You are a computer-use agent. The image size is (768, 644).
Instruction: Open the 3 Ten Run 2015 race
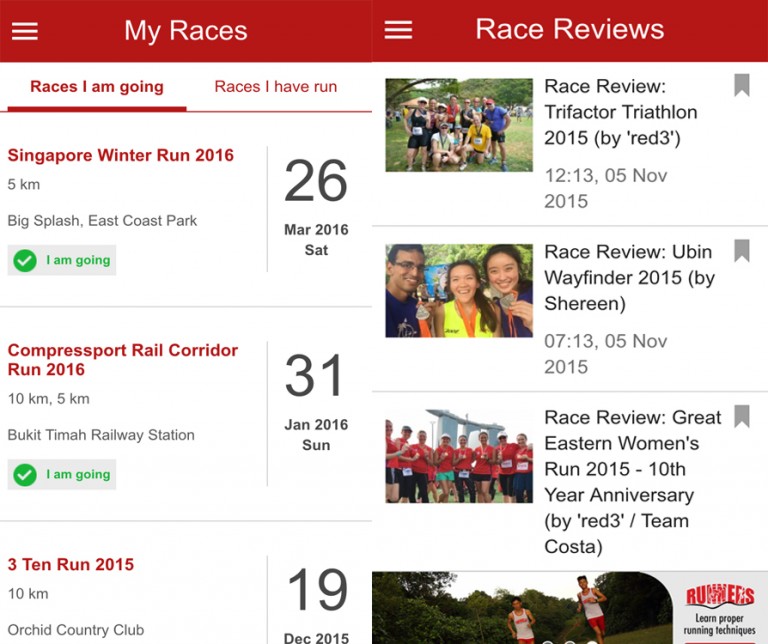(71, 564)
